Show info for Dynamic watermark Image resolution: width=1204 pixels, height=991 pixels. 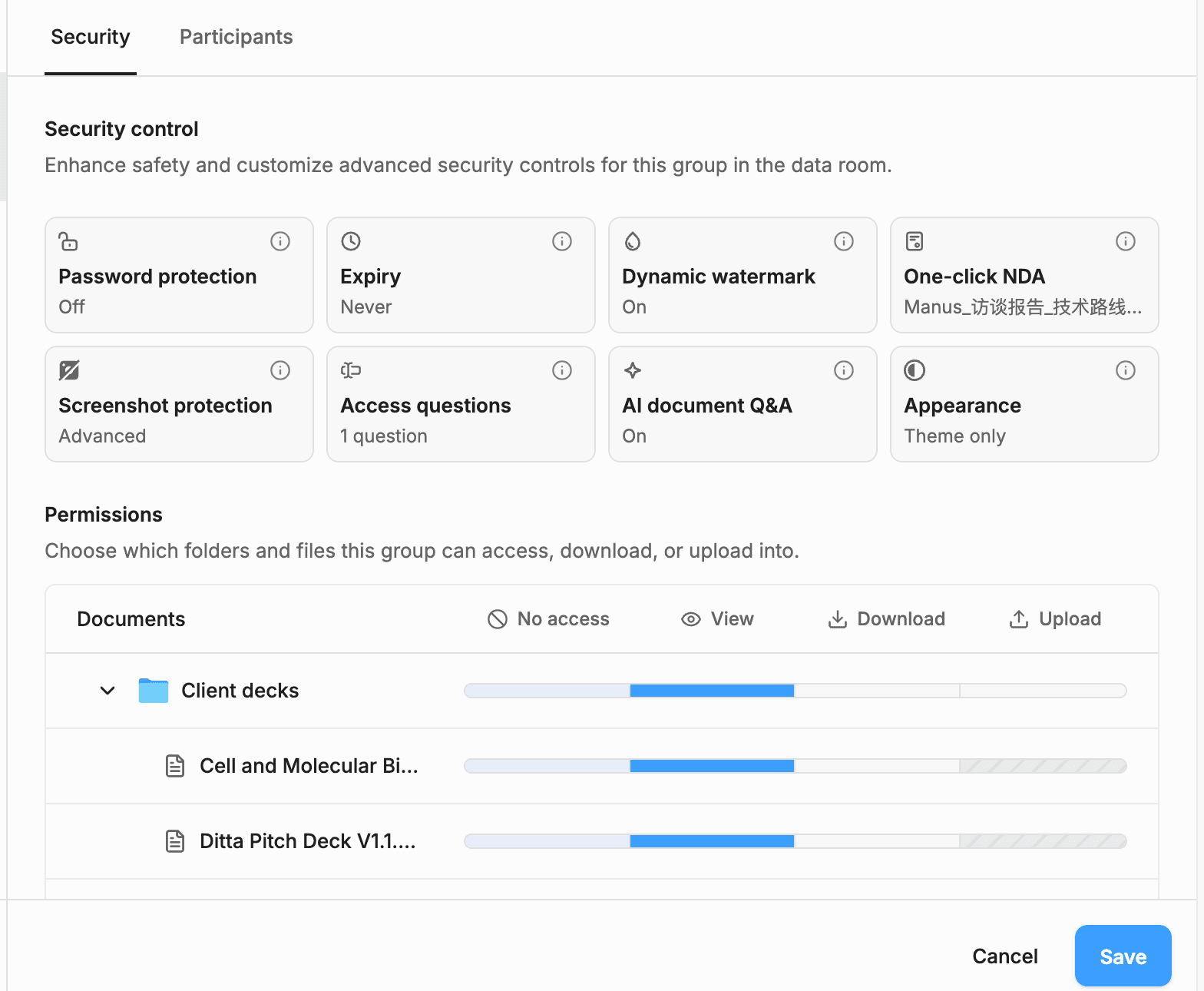pos(844,241)
